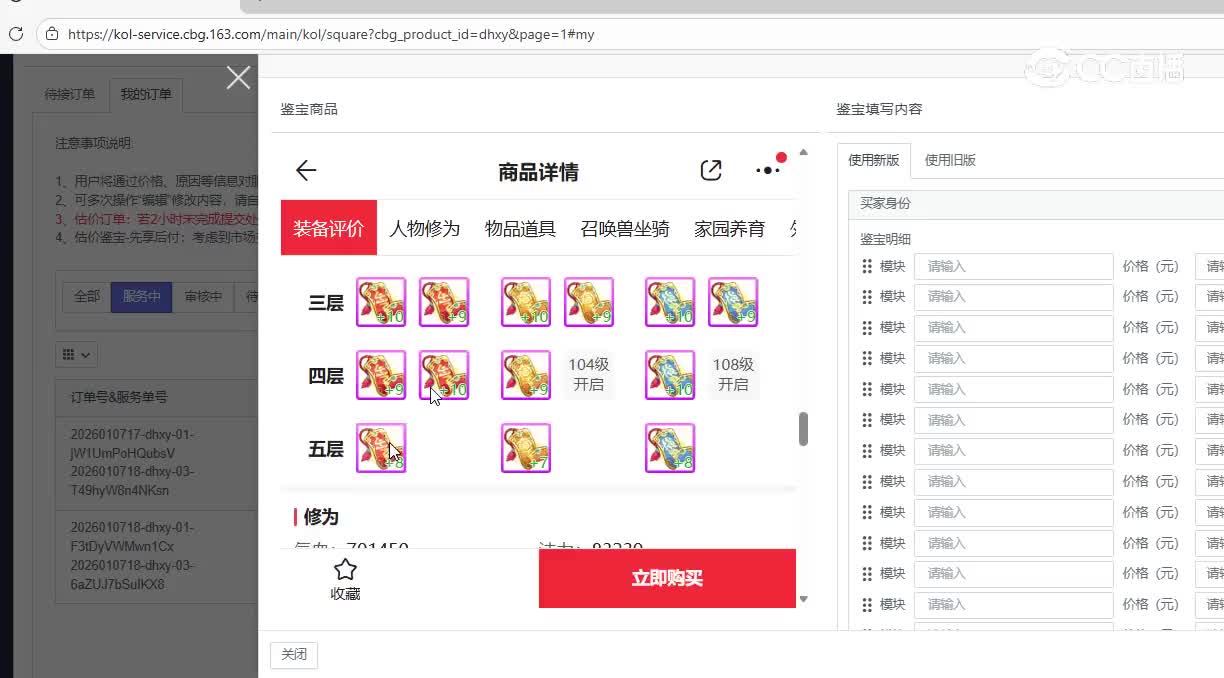The width and height of the screenshot is (1224, 678).
Task: Filter orders by 服务中
Action: tap(142, 297)
